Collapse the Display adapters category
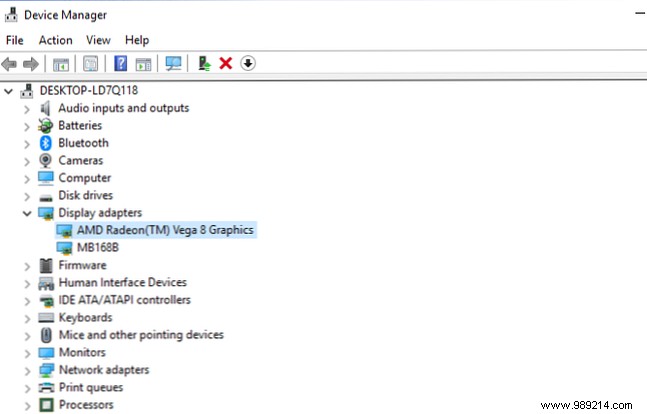Image resolution: width=647 pixels, height=414 pixels. coord(27,213)
